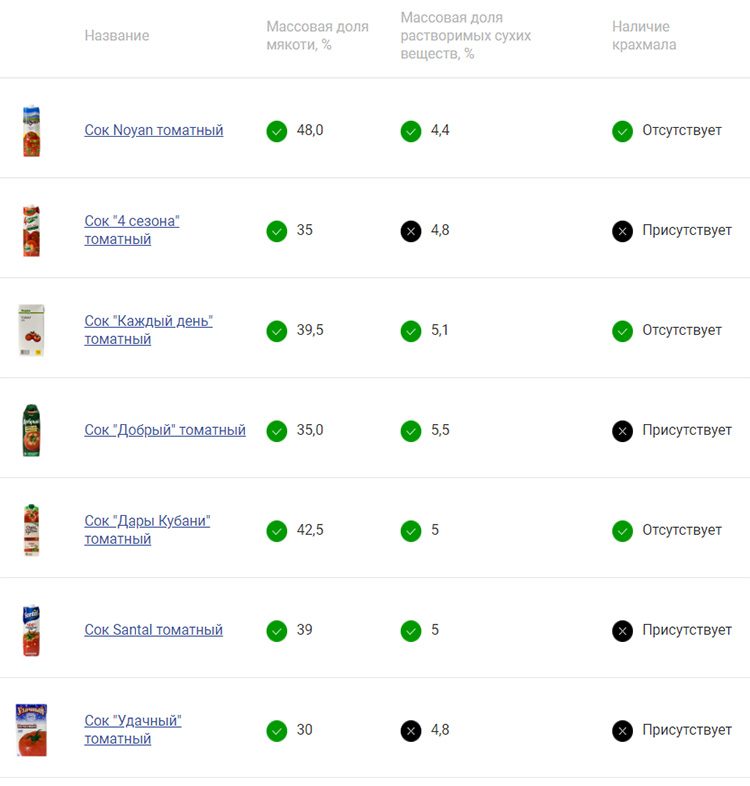This screenshot has height=786, width=750.
Task: Click the "Каждый день" white carton image
Action: coord(32,331)
